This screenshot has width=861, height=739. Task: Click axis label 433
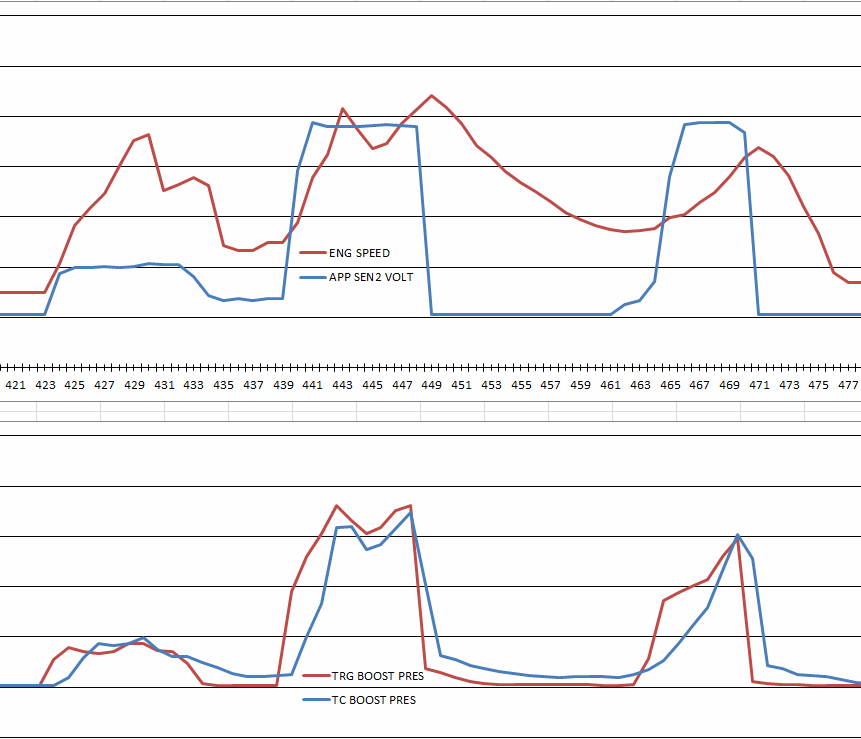click(x=194, y=385)
